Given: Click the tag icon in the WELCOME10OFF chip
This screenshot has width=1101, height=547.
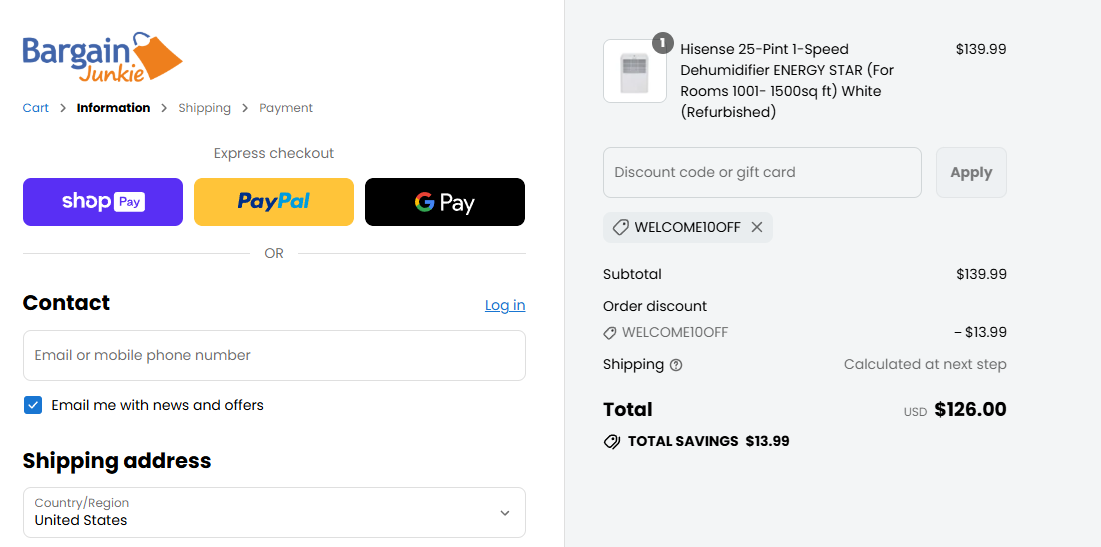Looking at the screenshot, I should (620, 228).
